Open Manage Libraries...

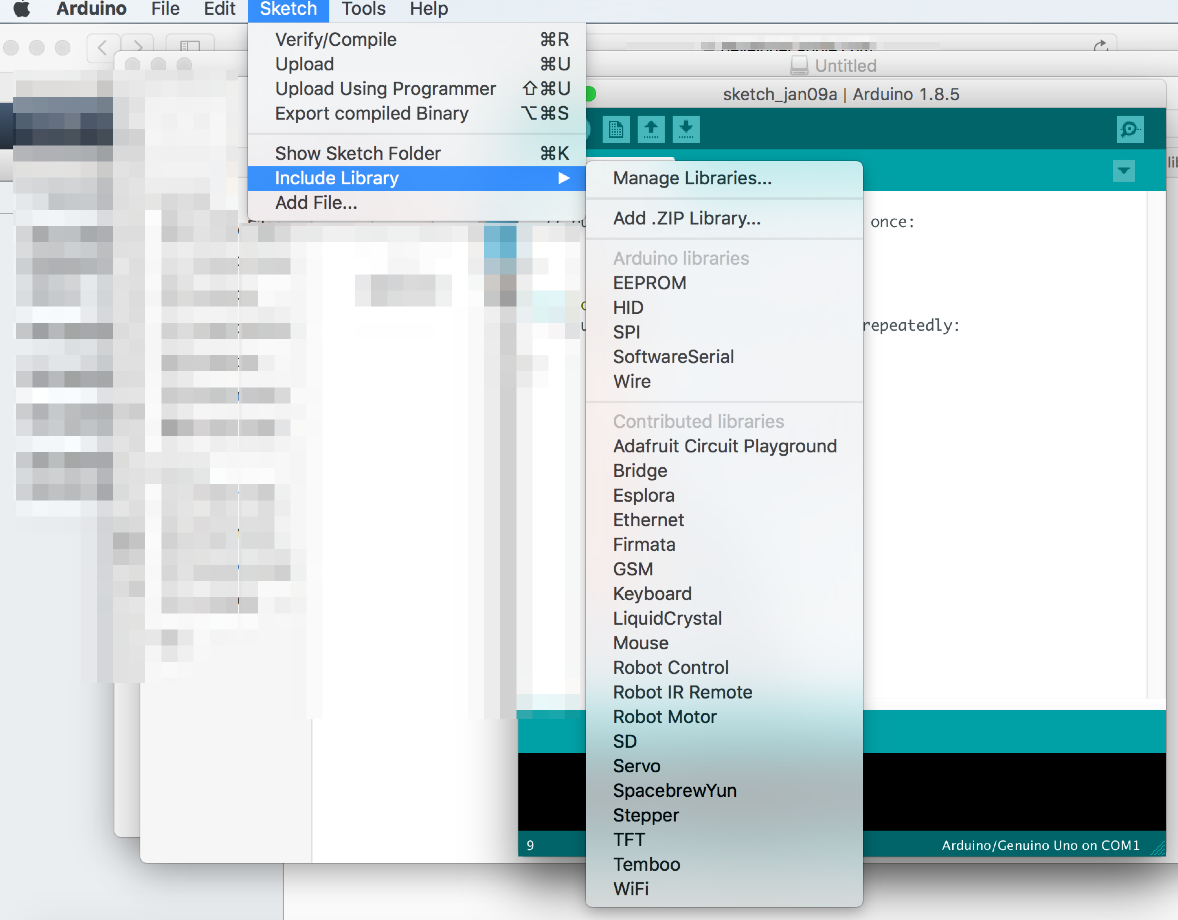724,178
